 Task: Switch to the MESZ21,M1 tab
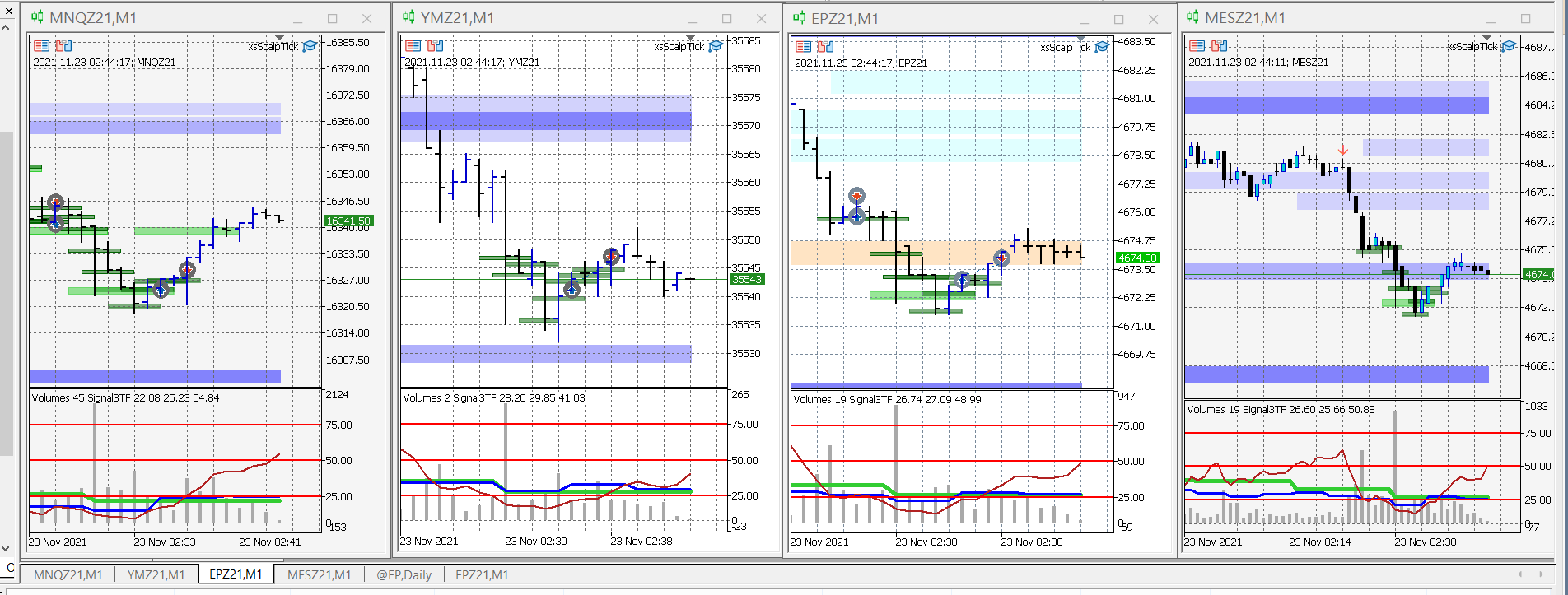pos(320,574)
